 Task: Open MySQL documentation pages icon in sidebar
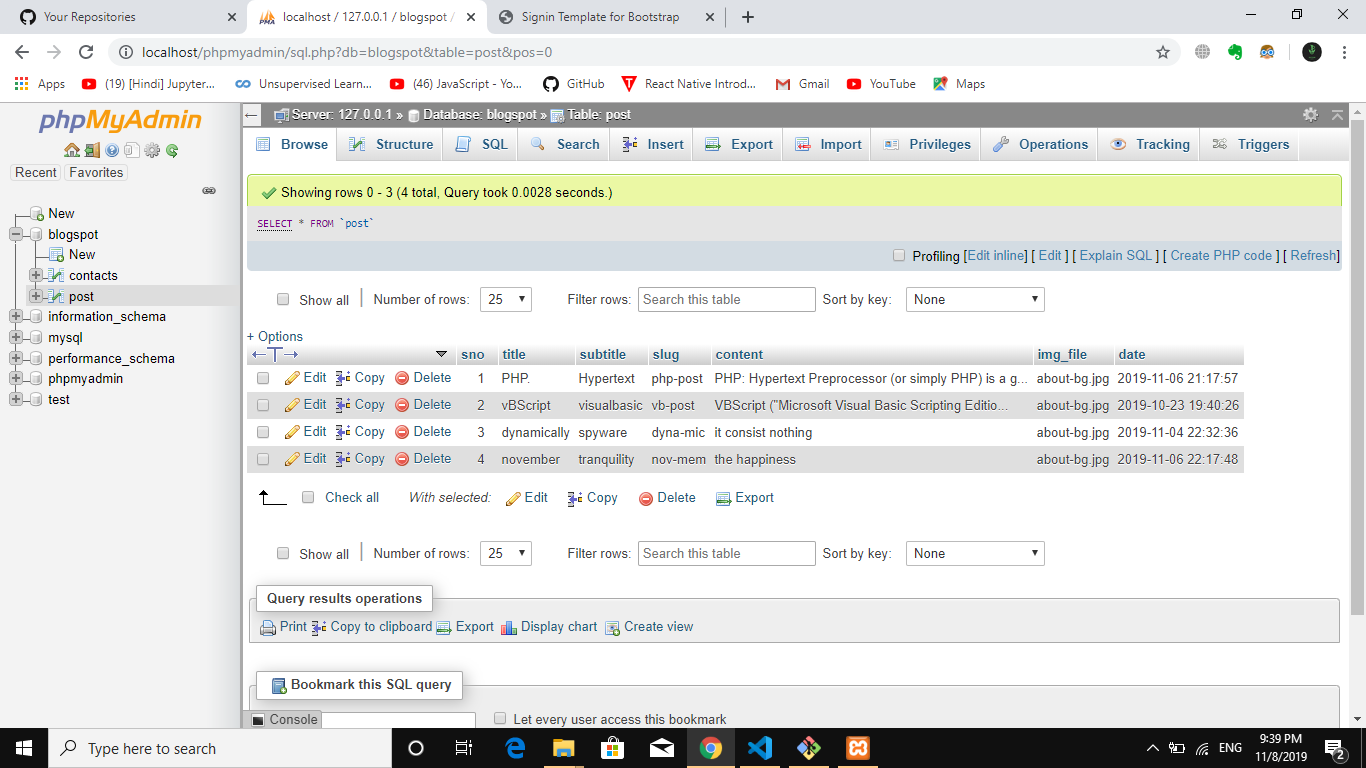click(132, 150)
